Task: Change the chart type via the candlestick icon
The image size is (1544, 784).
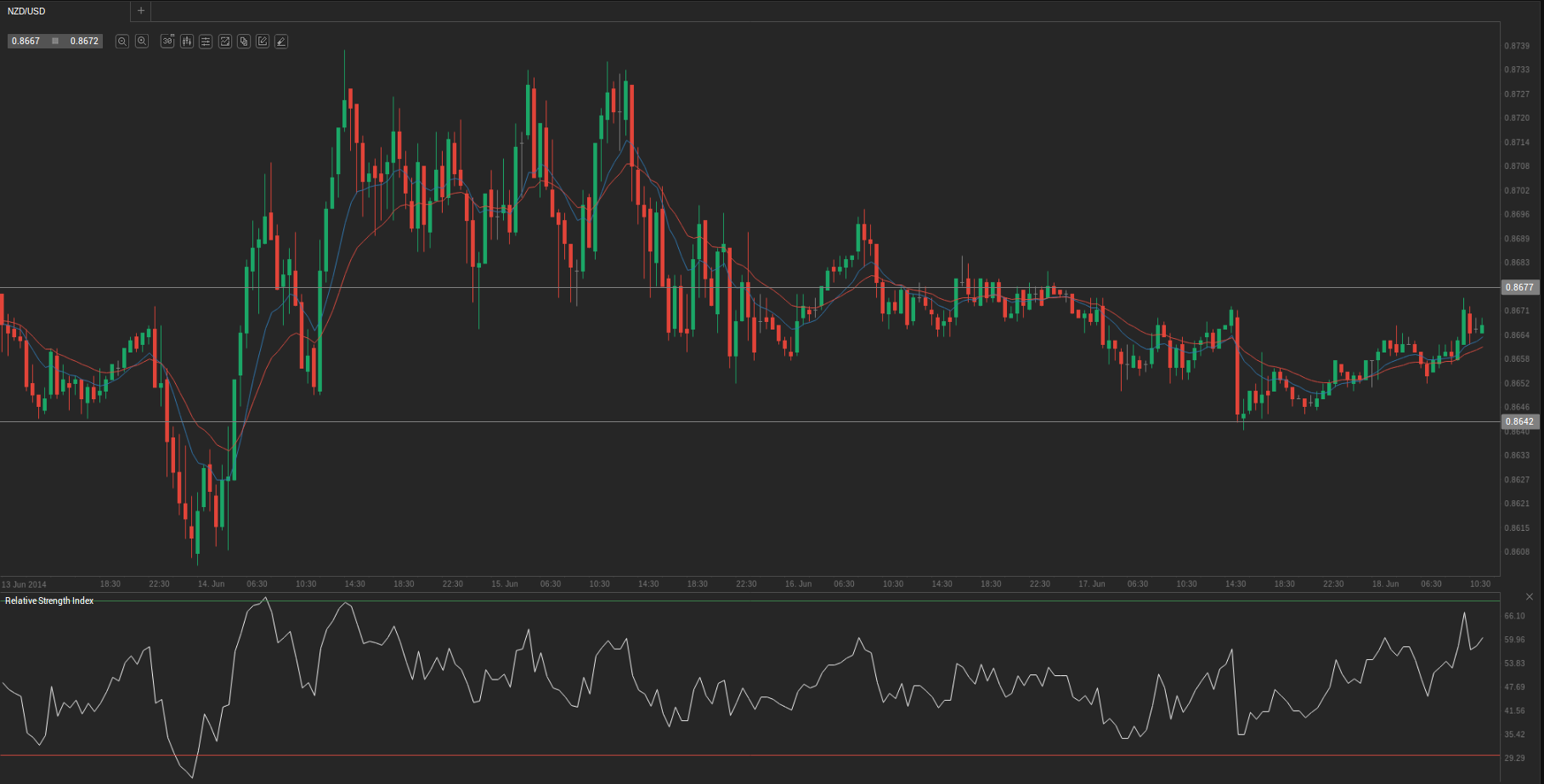Action: 187,41
